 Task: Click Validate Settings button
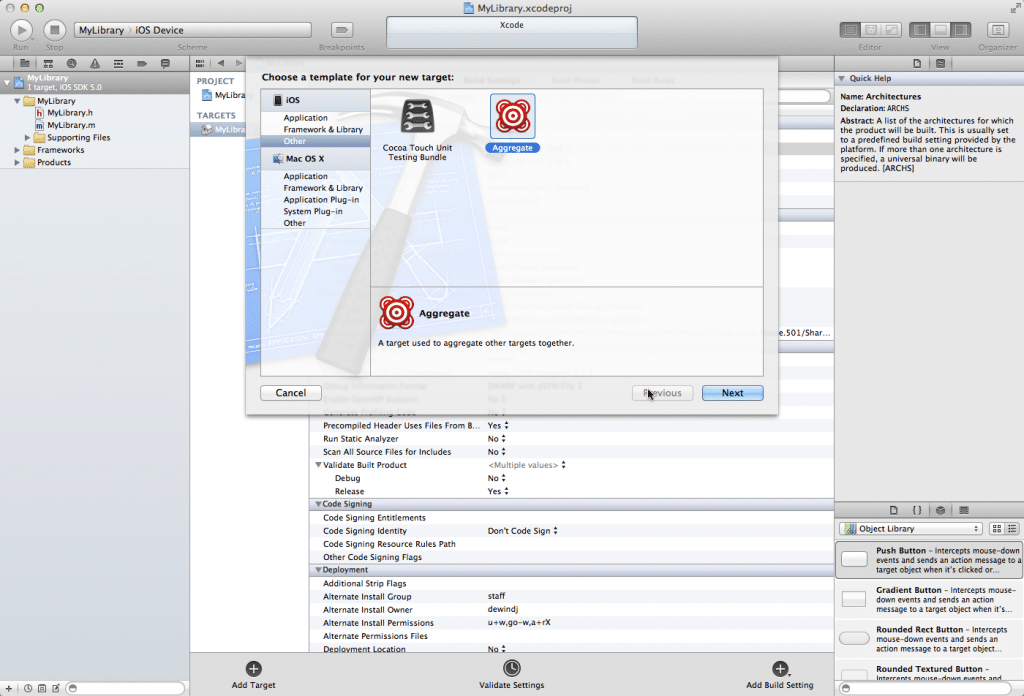pos(511,675)
